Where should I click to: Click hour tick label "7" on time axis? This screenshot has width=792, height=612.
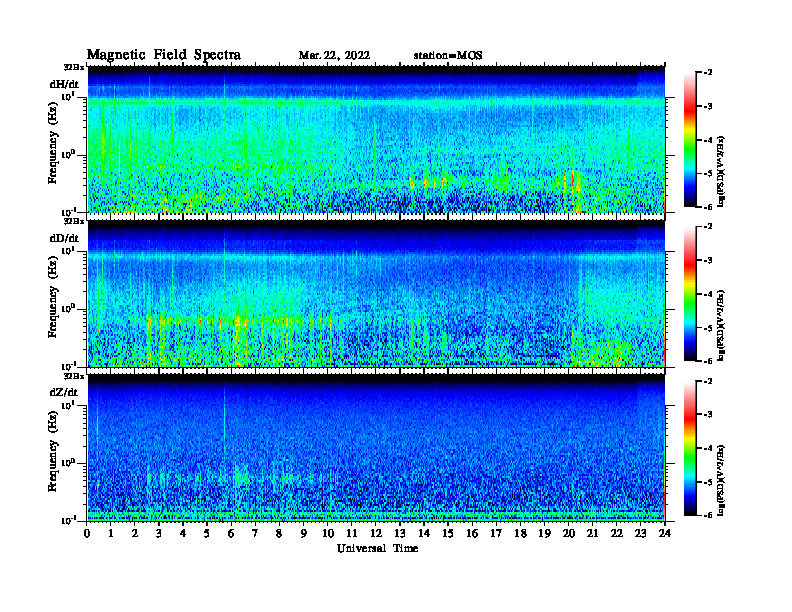pos(255,533)
